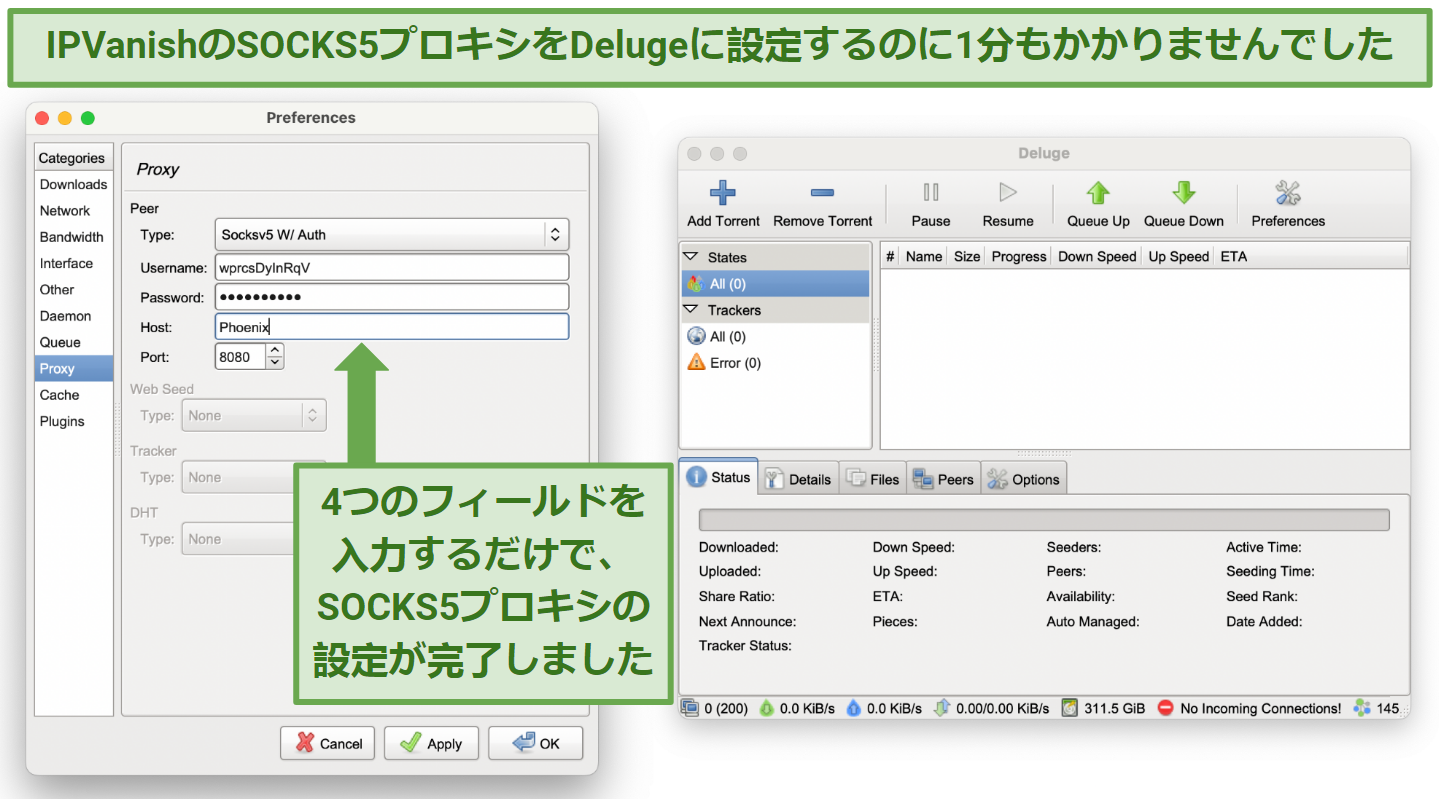Select Proxy category in Preferences

[73, 369]
